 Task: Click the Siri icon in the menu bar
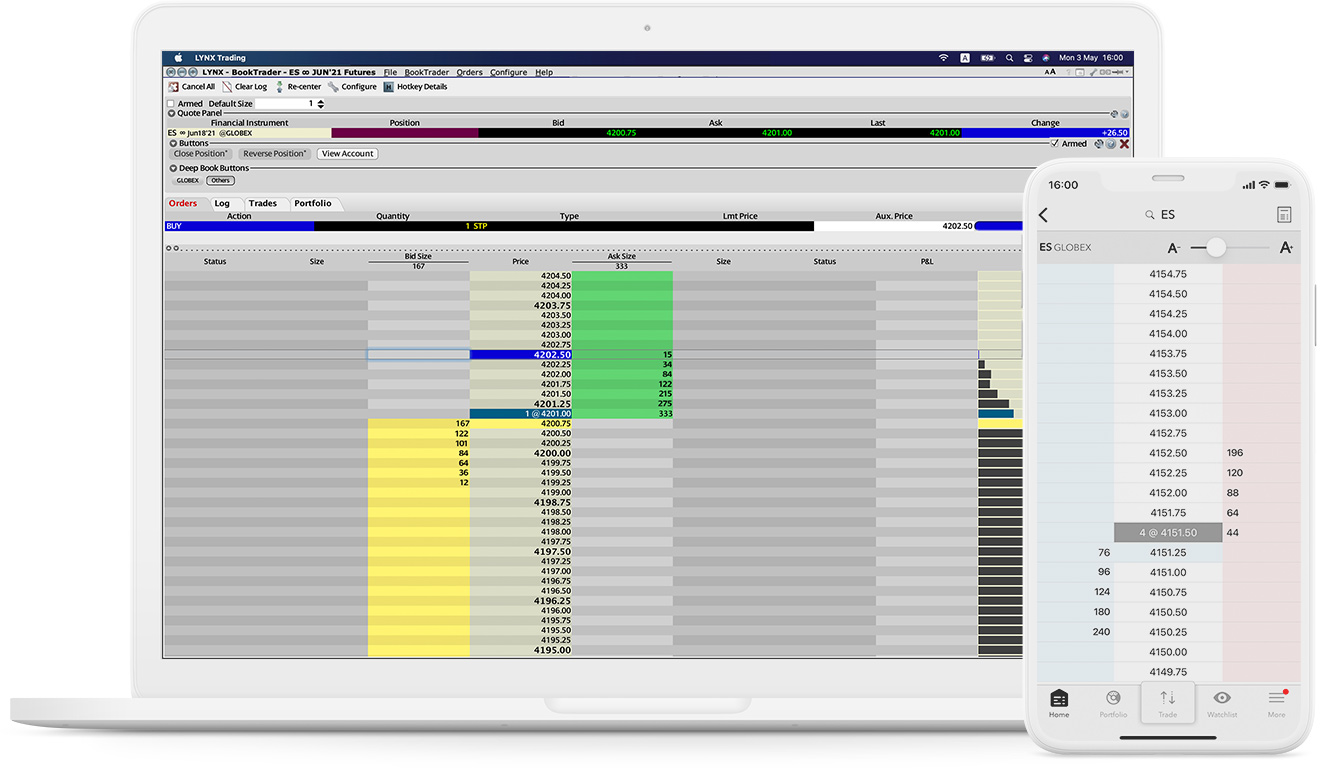point(1046,58)
